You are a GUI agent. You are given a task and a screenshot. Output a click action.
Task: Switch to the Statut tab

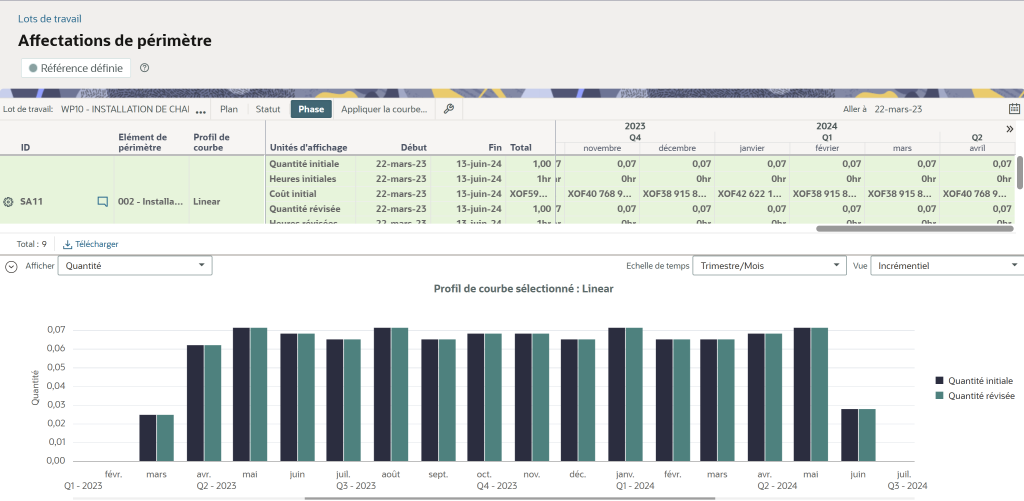pos(268,109)
